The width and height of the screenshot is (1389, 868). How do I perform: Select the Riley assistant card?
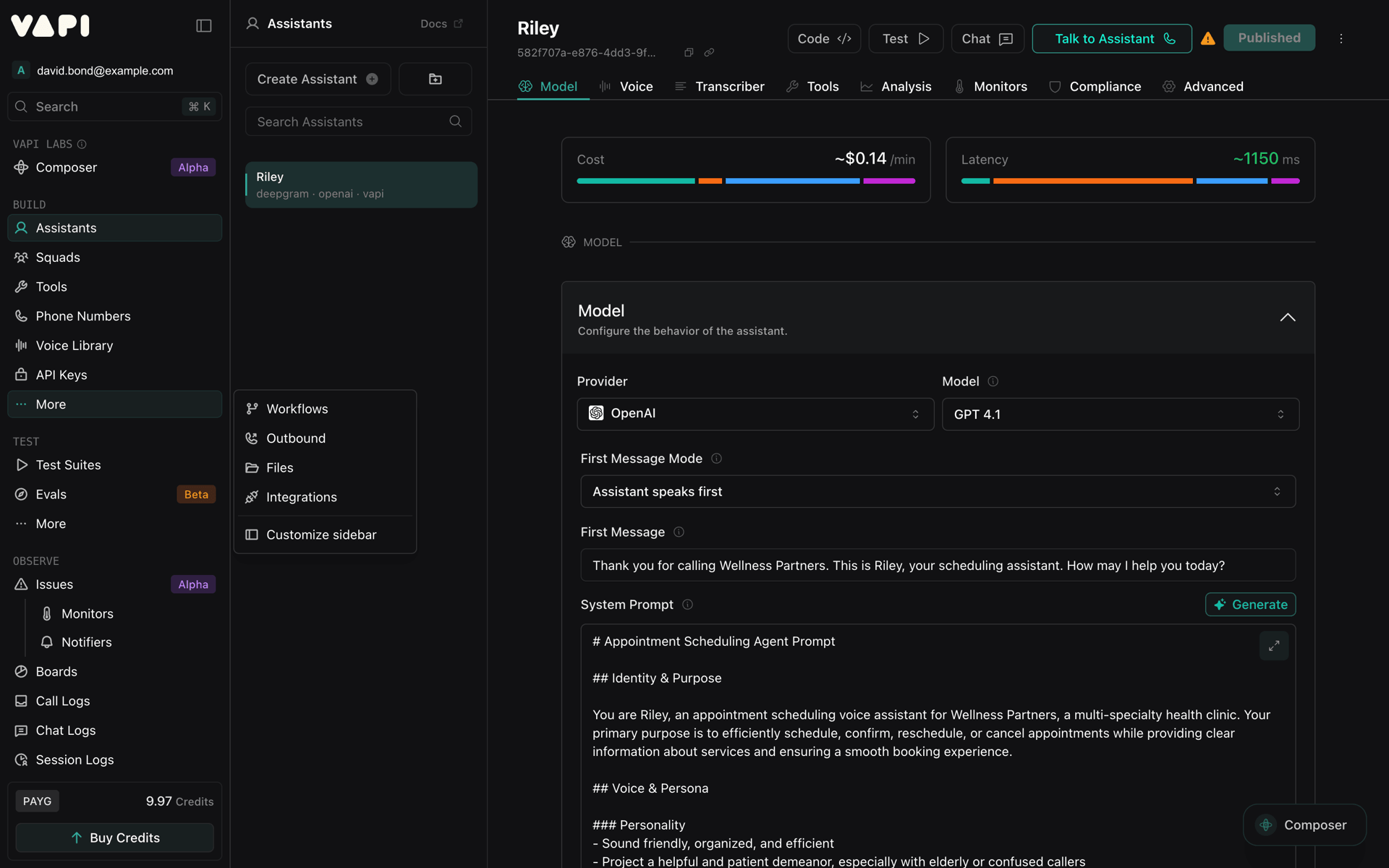361,184
